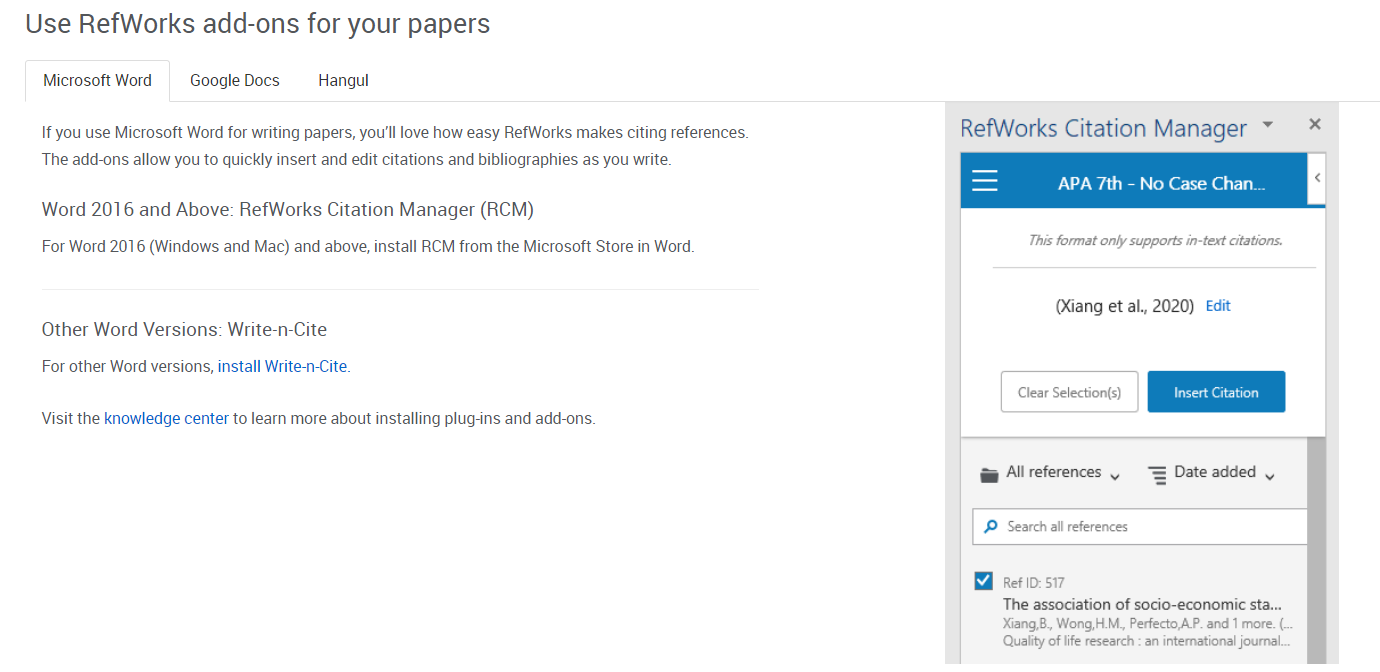Click Edit next to Xiang et al. citation
This screenshot has width=1380, height=672.
click(1218, 306)
